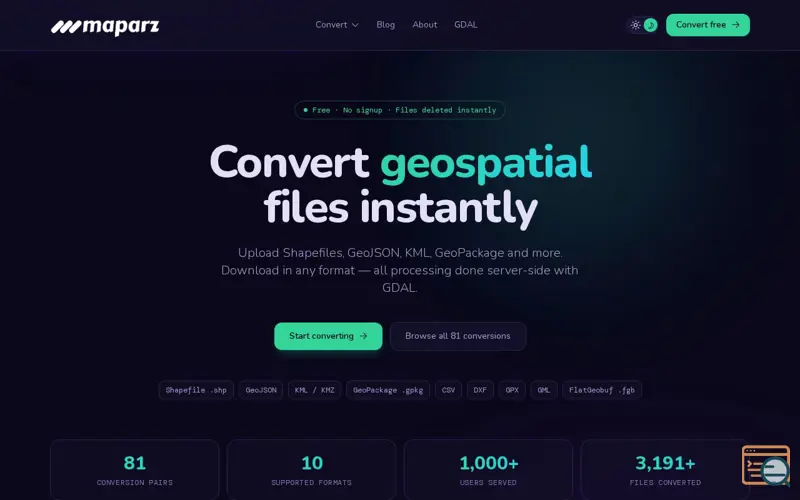Select the GPX format chip
This screenshot has width=800, height=500.
coord(512,390)
